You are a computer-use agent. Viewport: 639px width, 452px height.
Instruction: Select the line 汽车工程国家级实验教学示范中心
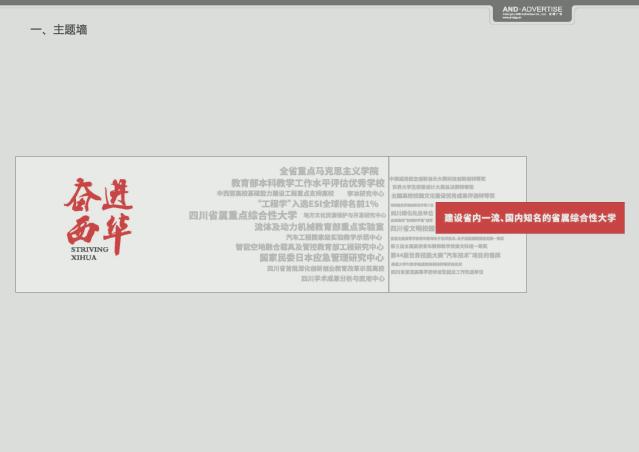[334, 237]
